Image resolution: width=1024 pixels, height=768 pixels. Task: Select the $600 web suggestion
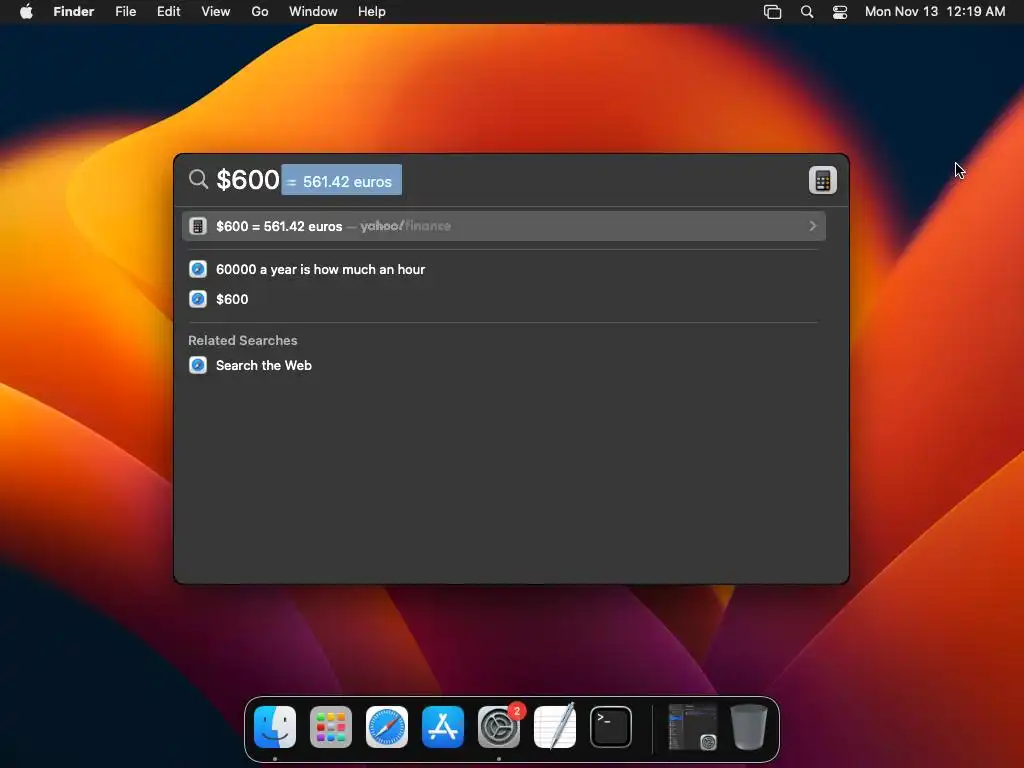coord(503,299)
